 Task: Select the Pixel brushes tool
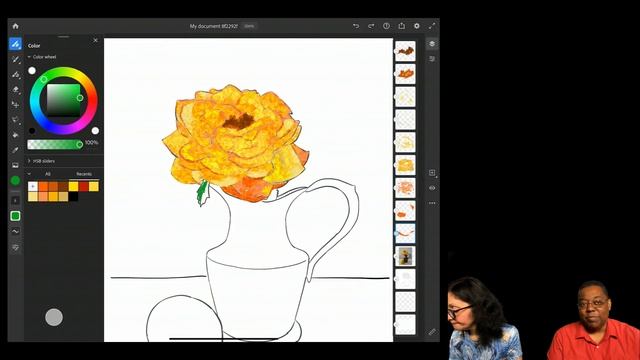(x=16, y=44)
